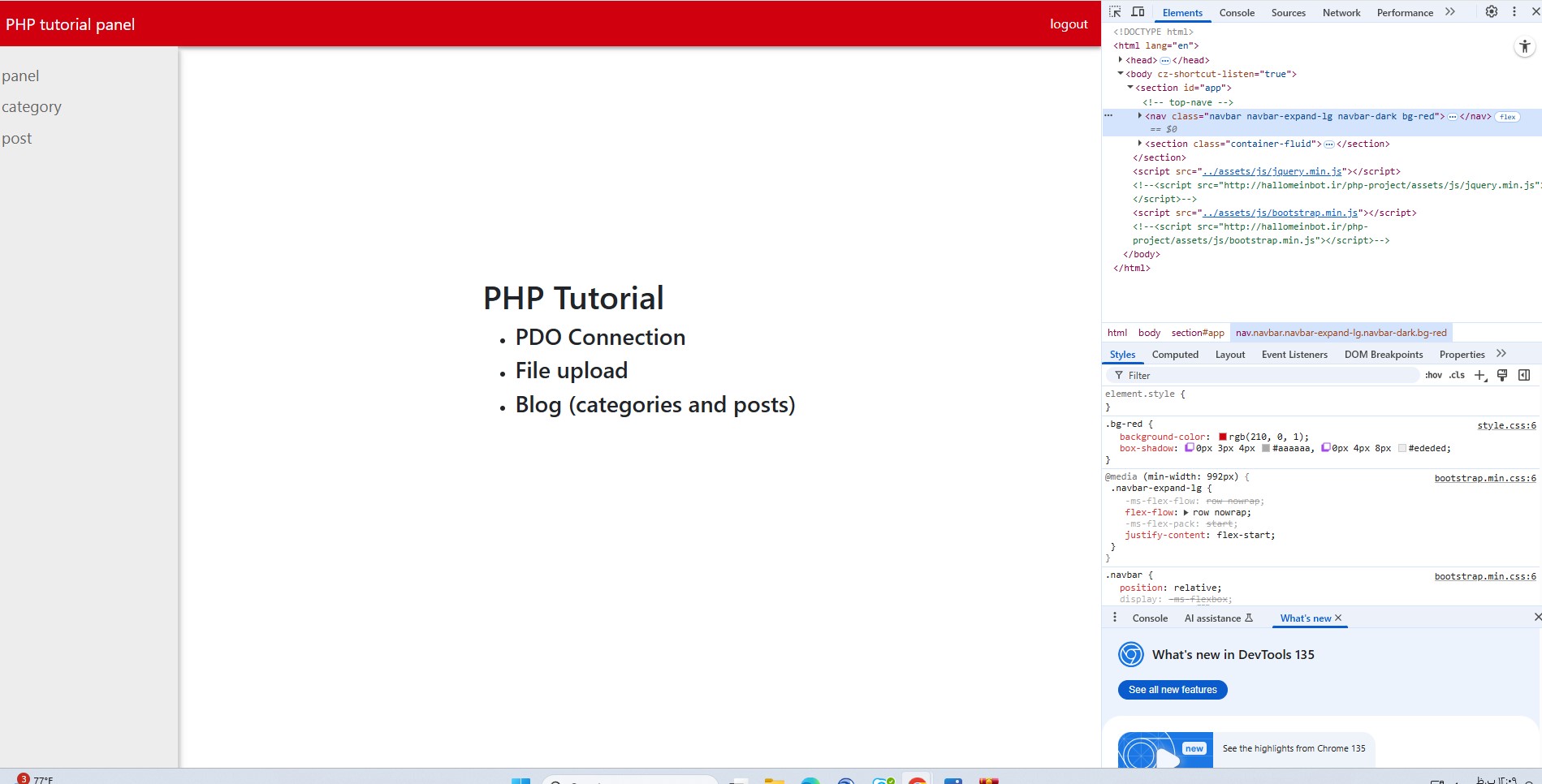The width and height of the screenshot is (1542, 784).
Task: Click the ellipsis actions beside the nav node
Action: tap(1108, 115)
